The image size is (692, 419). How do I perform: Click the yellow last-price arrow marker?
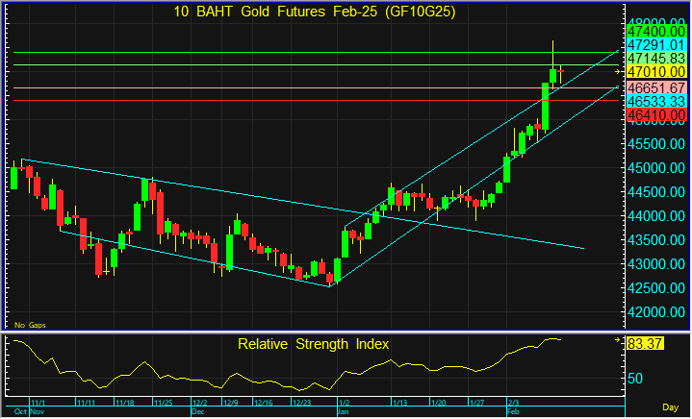point(617,73)
